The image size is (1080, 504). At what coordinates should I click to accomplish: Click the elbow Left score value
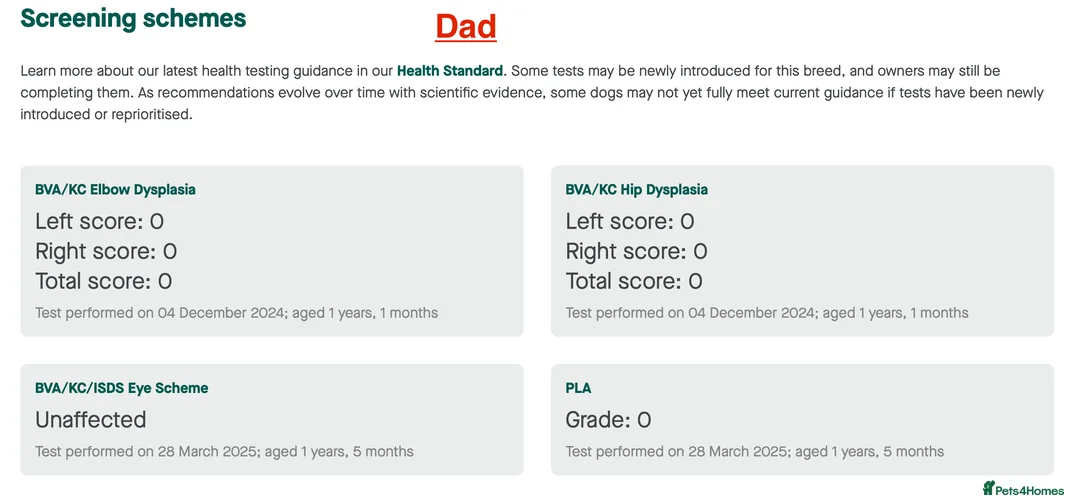click(157, 221)
